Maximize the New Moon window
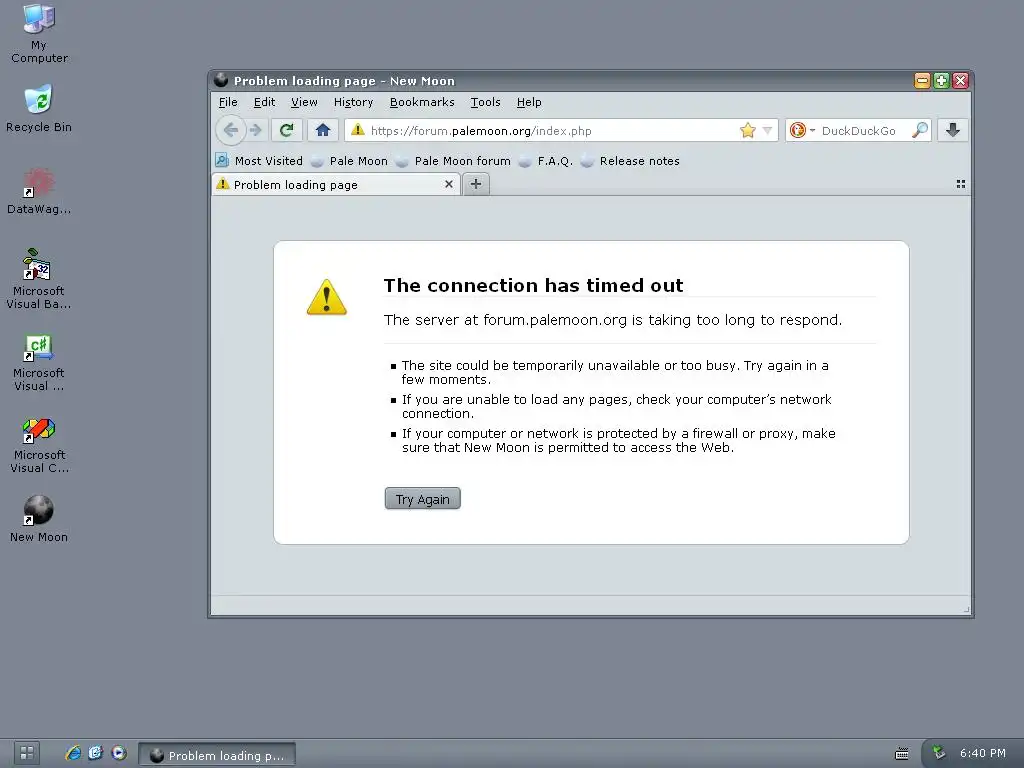1024x768 pixels. (x=941, y=80)
